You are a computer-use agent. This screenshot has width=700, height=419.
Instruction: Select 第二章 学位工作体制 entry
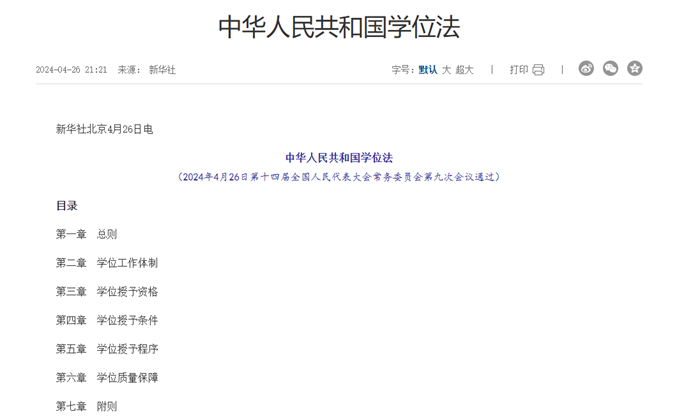(x=107, y=263)
